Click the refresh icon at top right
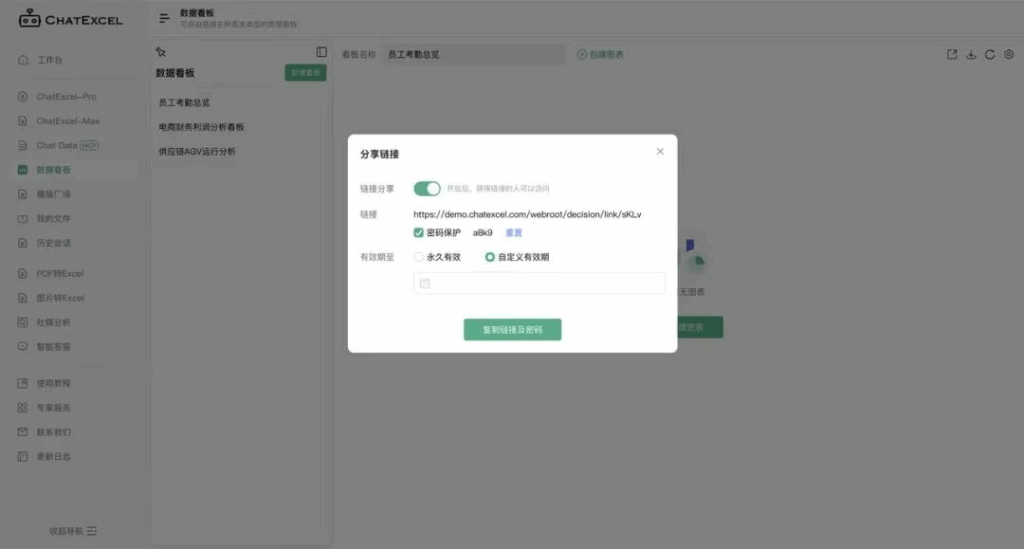1024x549 pixels. tap(990, 54)
